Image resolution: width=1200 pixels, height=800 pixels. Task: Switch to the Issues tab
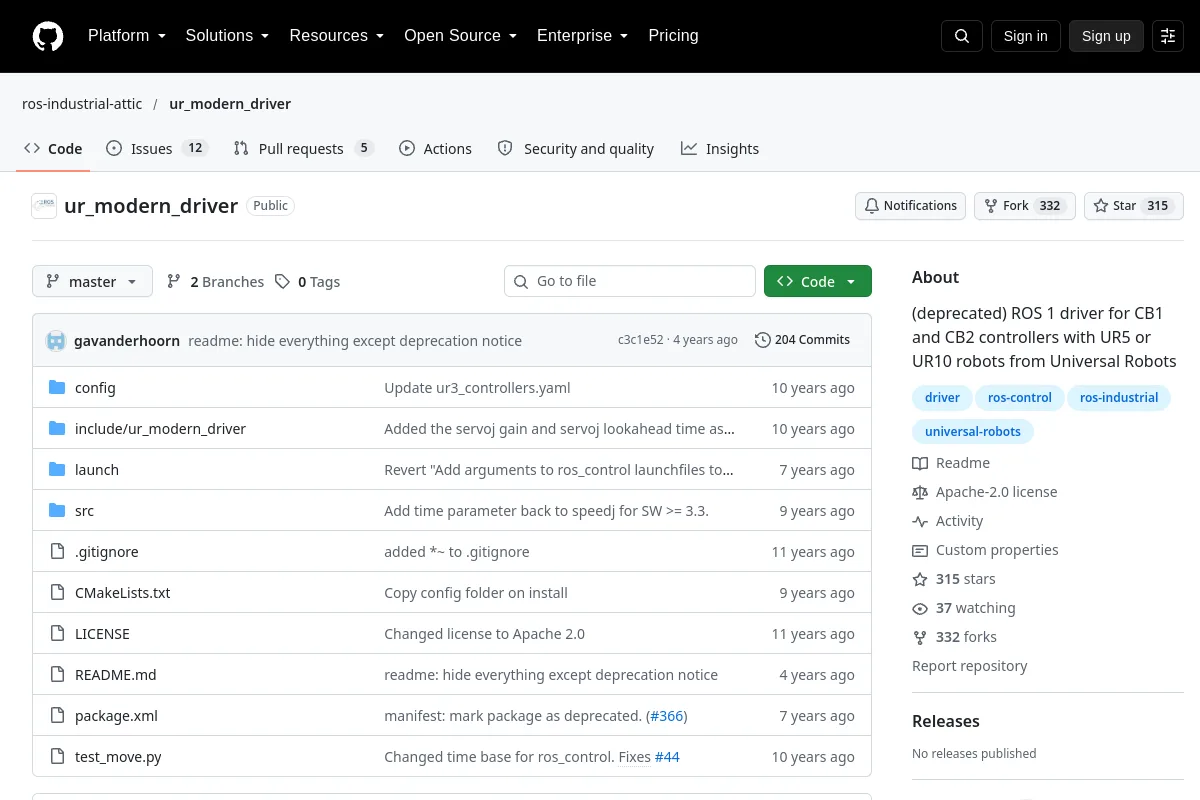pos(156,149)
